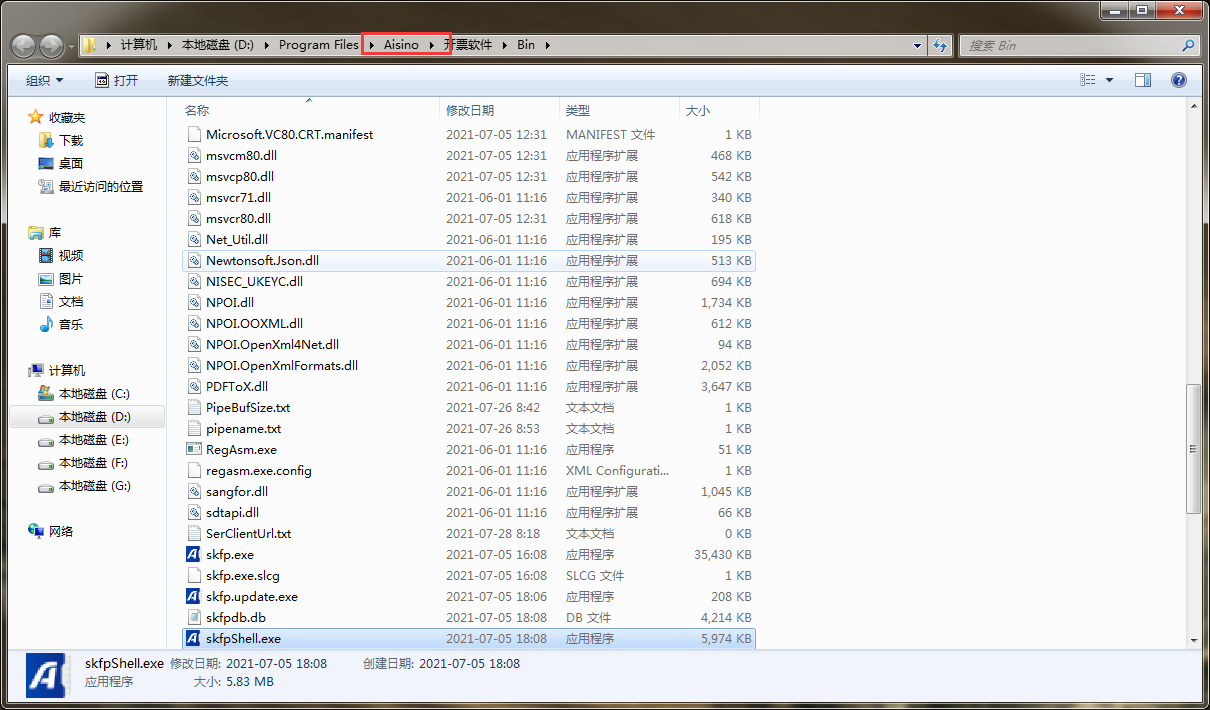This screenshot has width=1210, height=710.
Task: Select the sdtapi.dll file
Action: pos(469,512)
